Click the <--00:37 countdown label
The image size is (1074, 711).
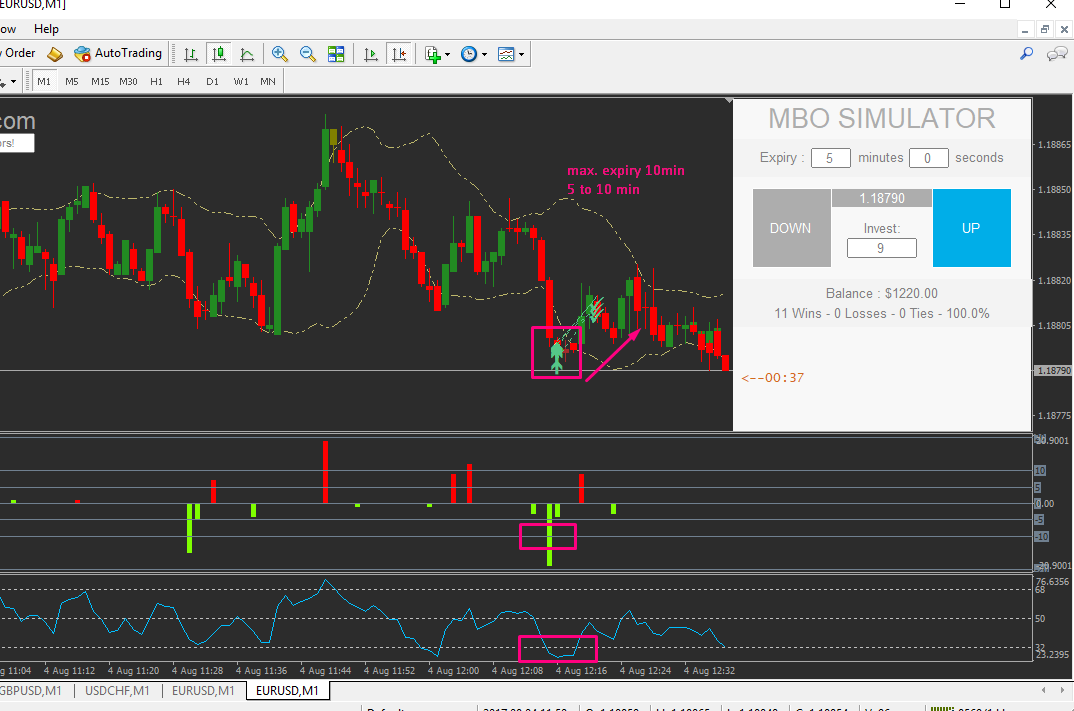(773, 377)
